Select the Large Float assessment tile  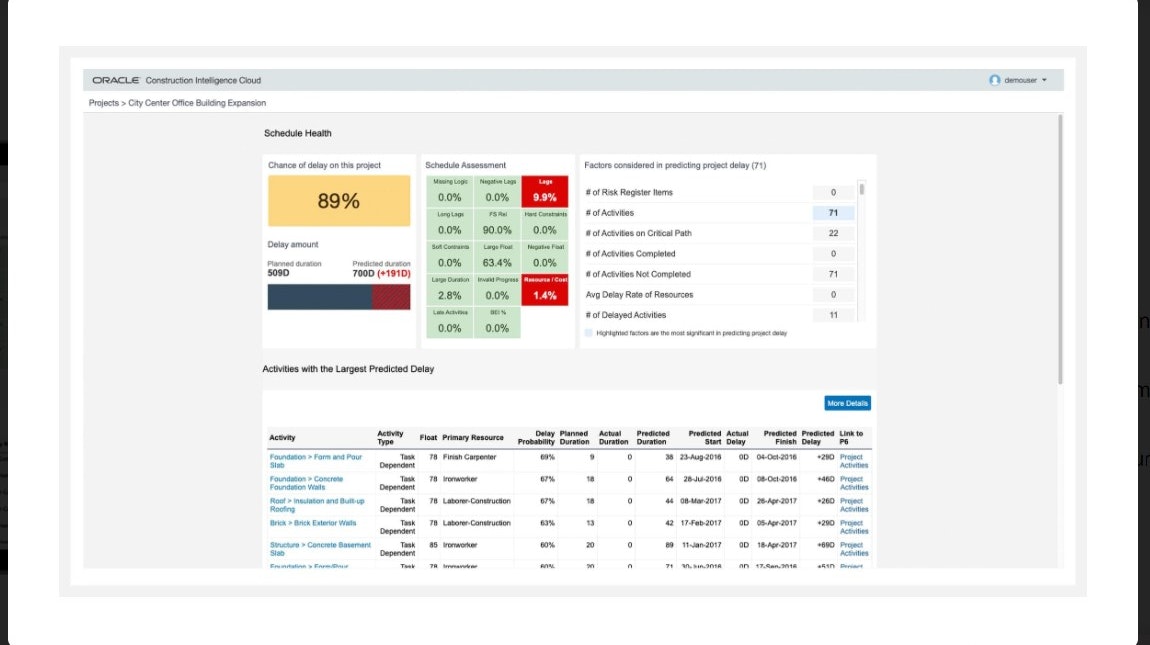[x=496, y=257]
